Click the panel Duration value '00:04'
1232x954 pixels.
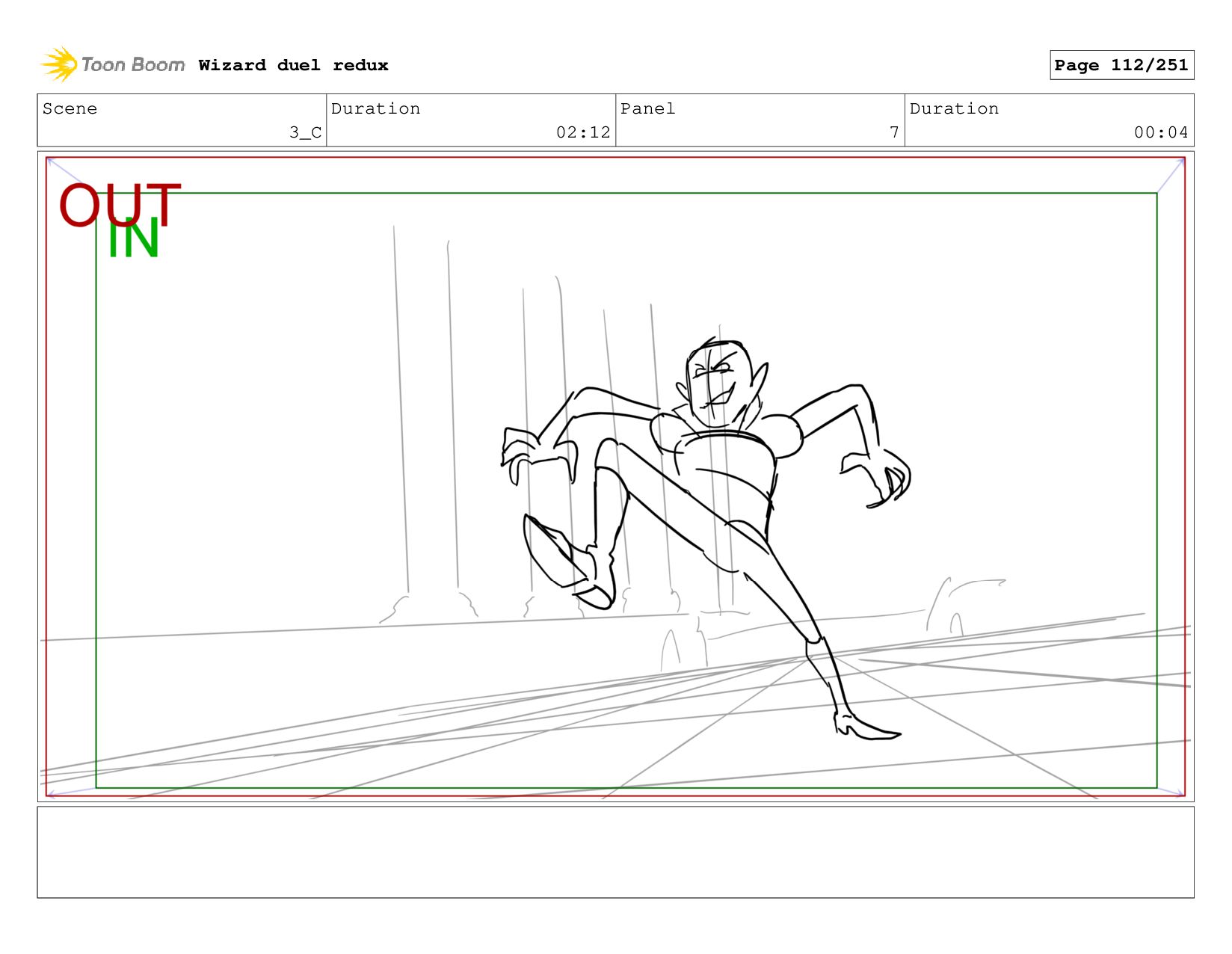[1161, 132]
